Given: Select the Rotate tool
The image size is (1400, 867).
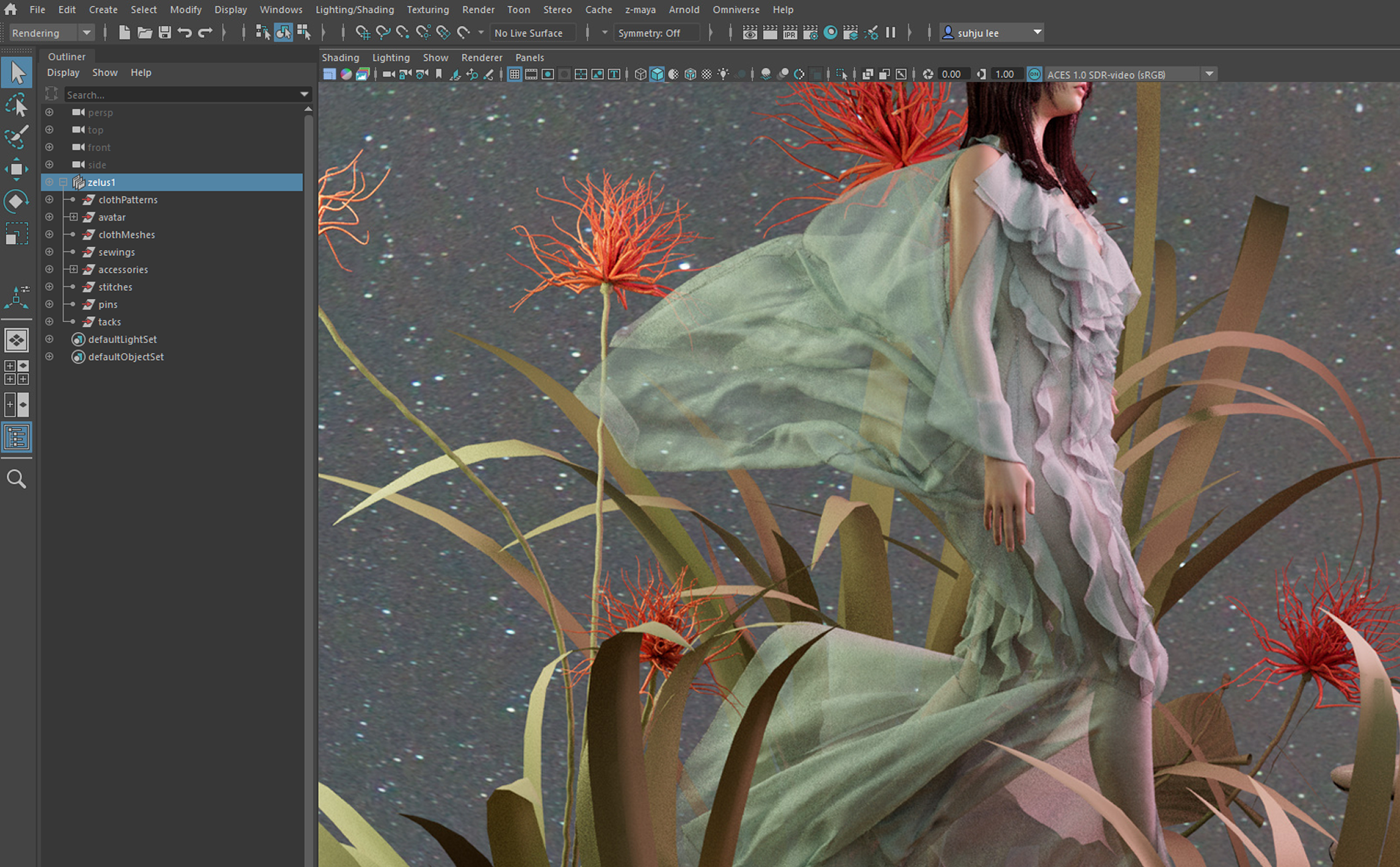Looking at the screenshot, I should (17, 201).
